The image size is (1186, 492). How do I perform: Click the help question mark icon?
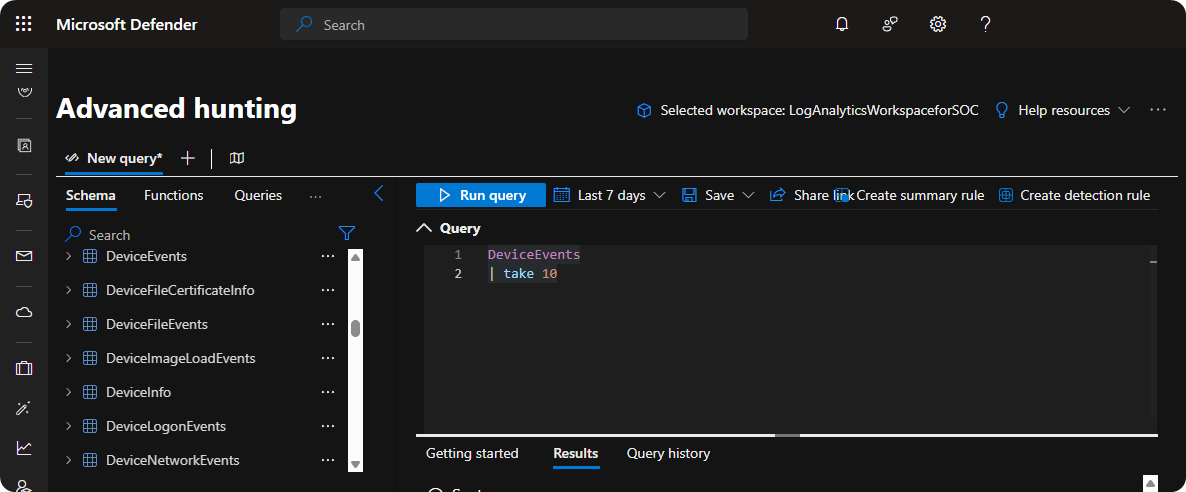(985, 24)
